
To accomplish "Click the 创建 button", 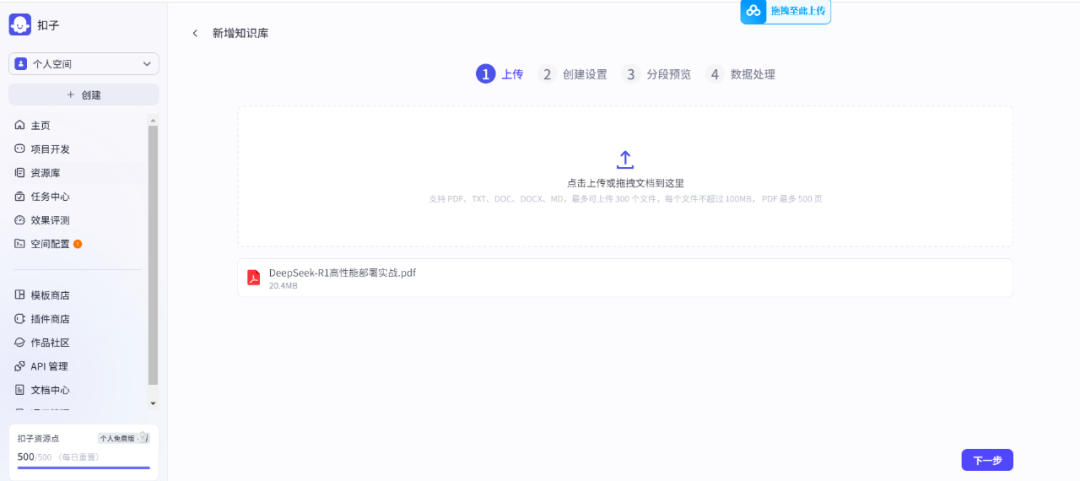I will (x=83, y=95).
